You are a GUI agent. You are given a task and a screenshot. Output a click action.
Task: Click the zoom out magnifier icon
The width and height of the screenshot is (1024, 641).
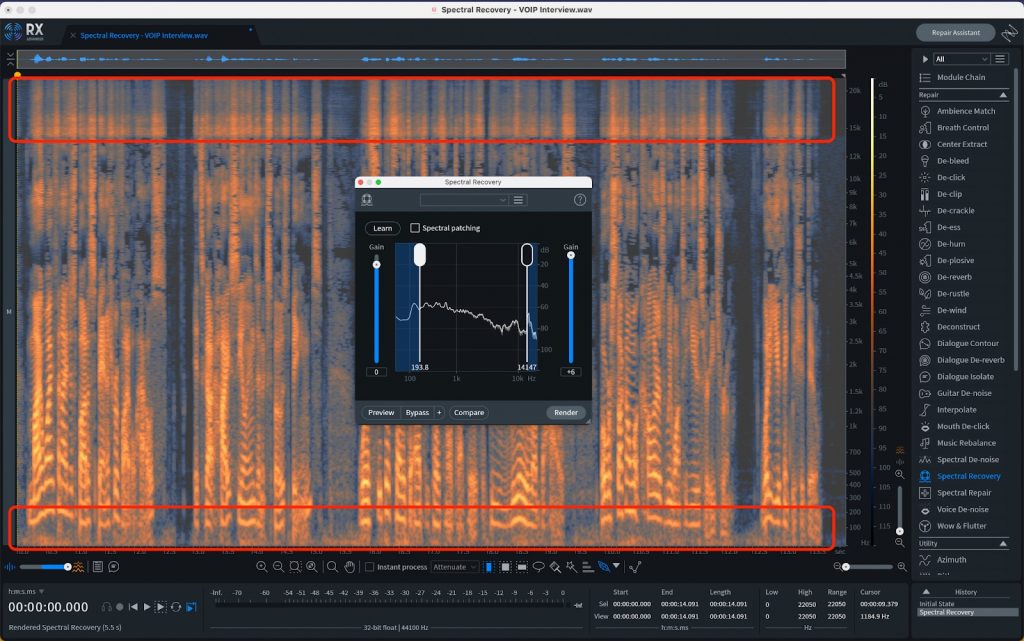coord(278,567)
